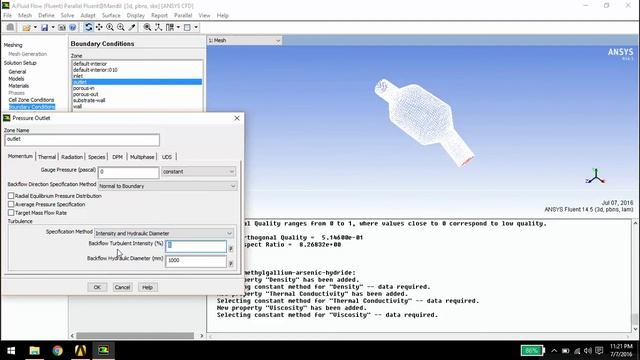This screenshot has height=360, width=640.
Task: Click the horizontal scrollbar under task panel
Action: 135,336
